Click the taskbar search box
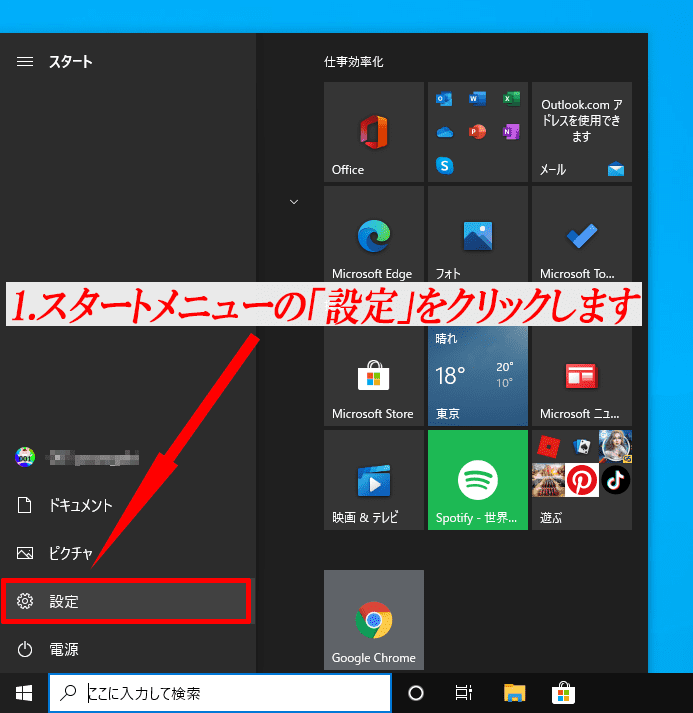This screenshot has width=693, height=713. pos(220,692)
